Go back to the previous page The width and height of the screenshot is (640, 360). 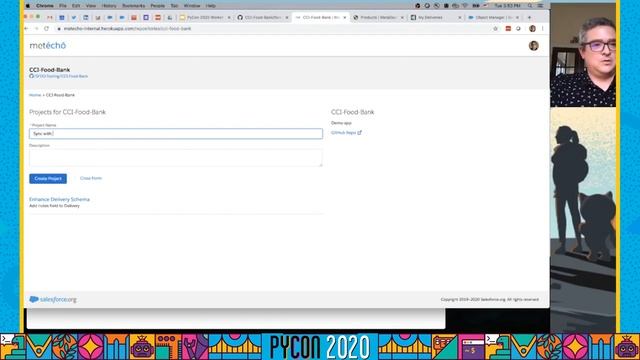tap(27, 29)
